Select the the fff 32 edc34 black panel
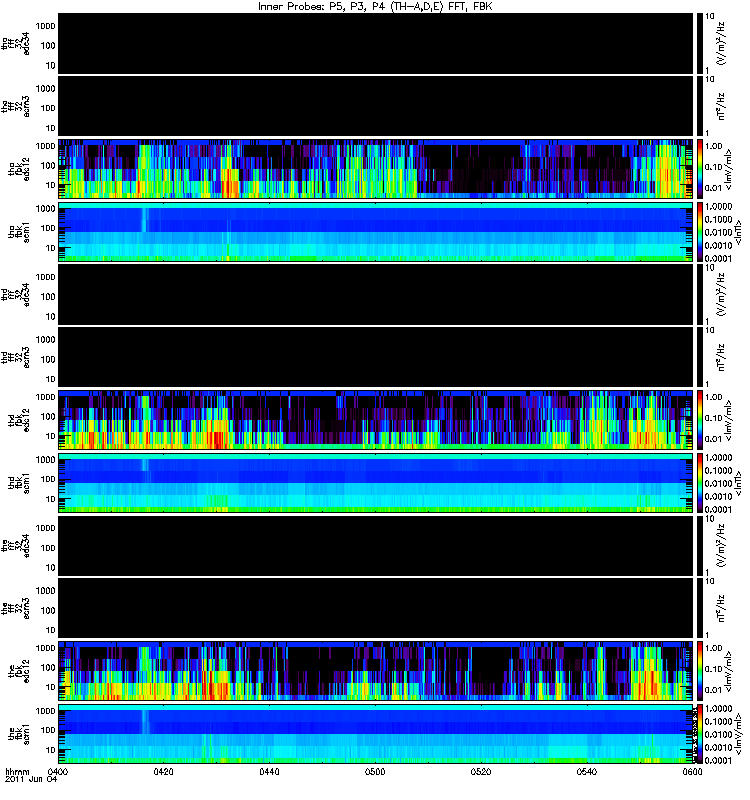The image size is (750, 800). tap(376, 546)
